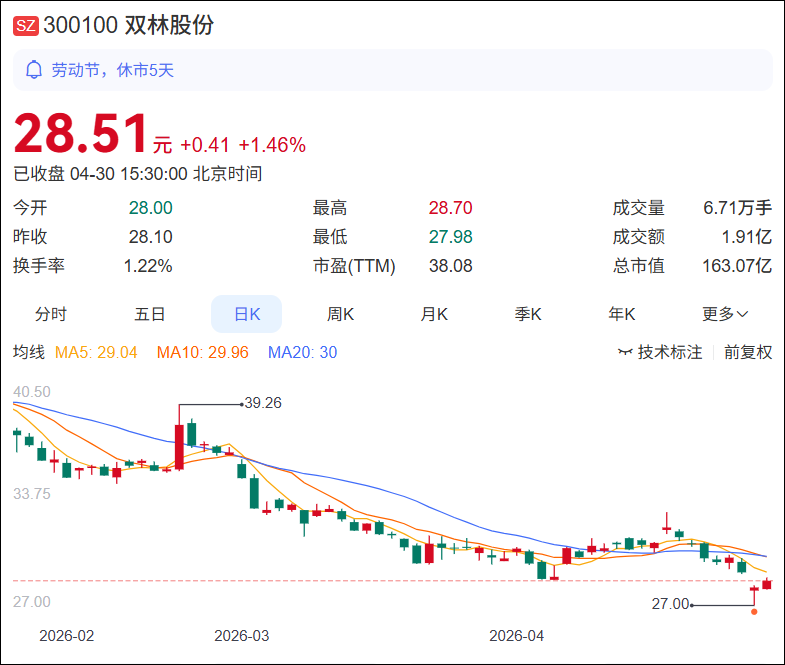Select the 周K chart tab
Screen dimensions: 785x665
point(340,314)
